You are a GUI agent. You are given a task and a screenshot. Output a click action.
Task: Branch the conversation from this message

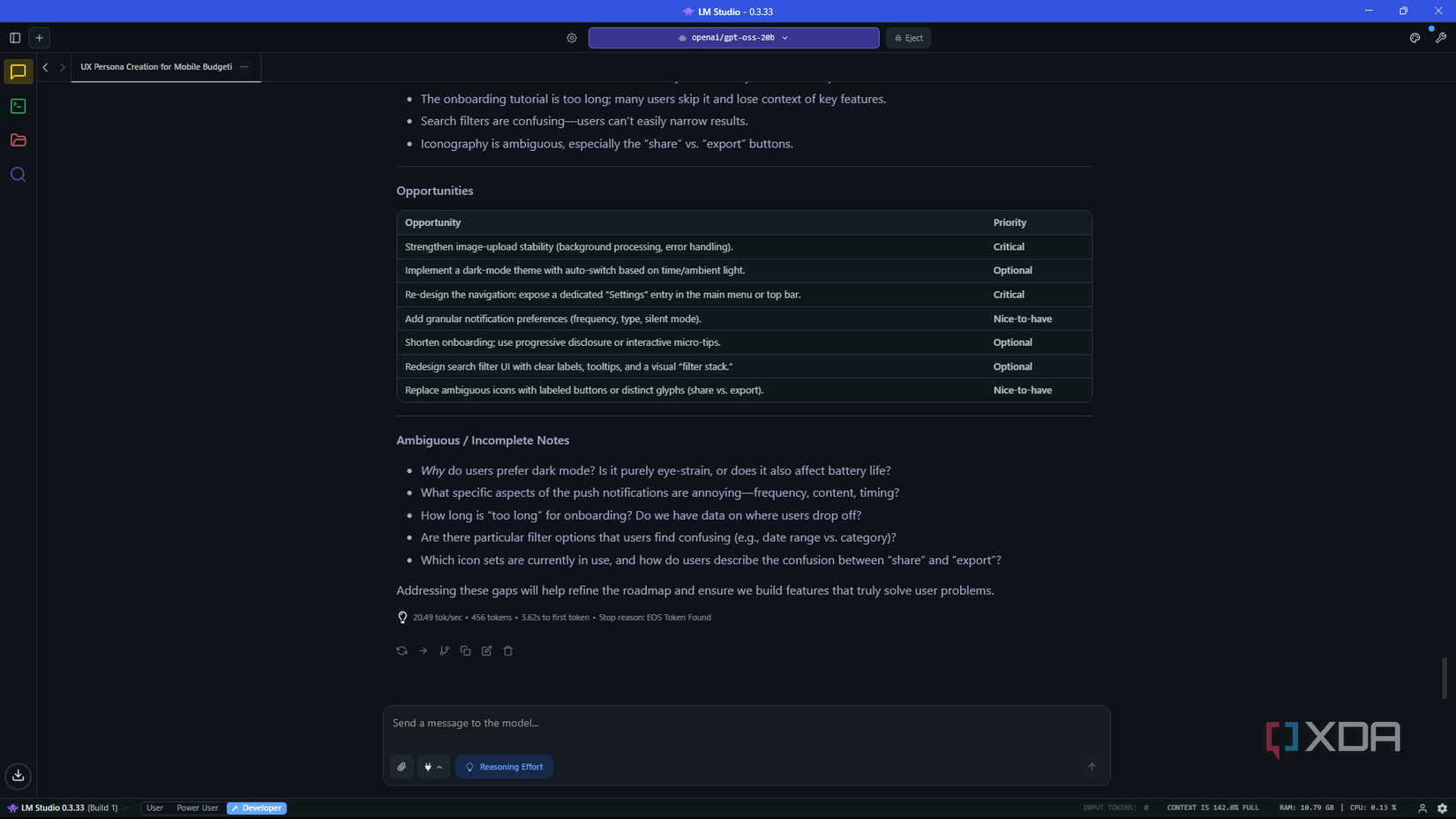pyautogui.click(x=445, y=650)
